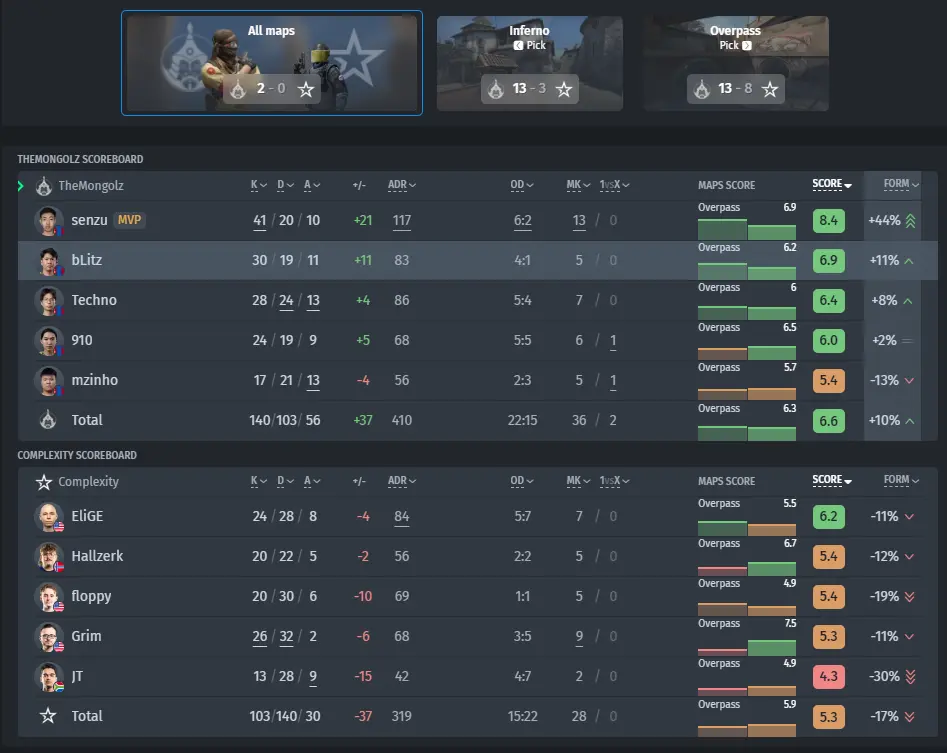This screenshot has height=753, width=947.
Task: Sort TheMongolz table by OD
Action: [x=522, y=185]
